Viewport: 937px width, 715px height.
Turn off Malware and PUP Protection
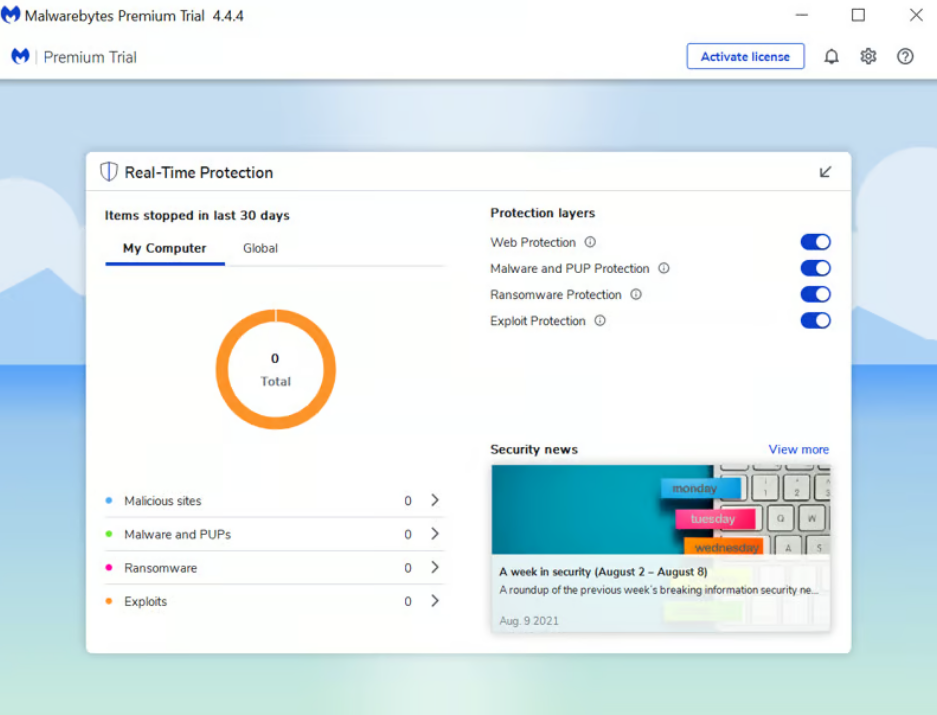pos(815,268)
